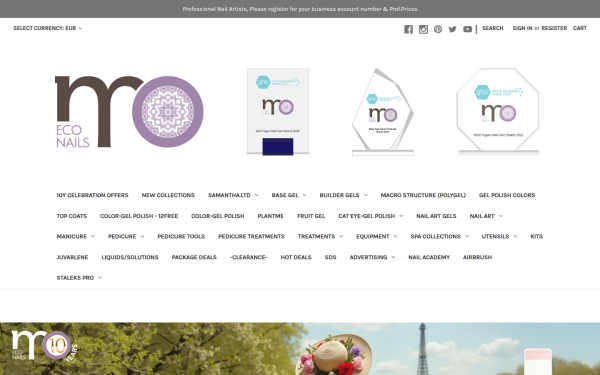600x375 pixels.
Task: Go to Nail Art Gels
Action: tap(436, 216)
